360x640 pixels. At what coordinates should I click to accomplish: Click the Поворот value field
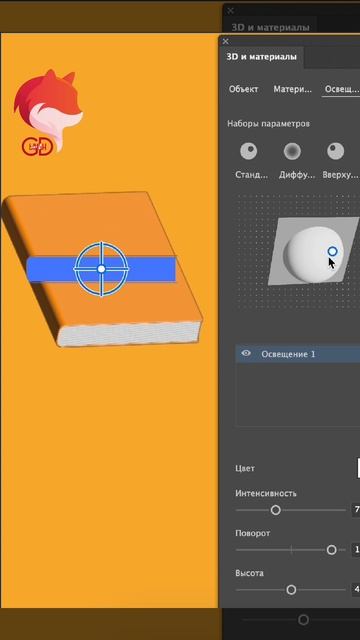[x=356, y=549]
